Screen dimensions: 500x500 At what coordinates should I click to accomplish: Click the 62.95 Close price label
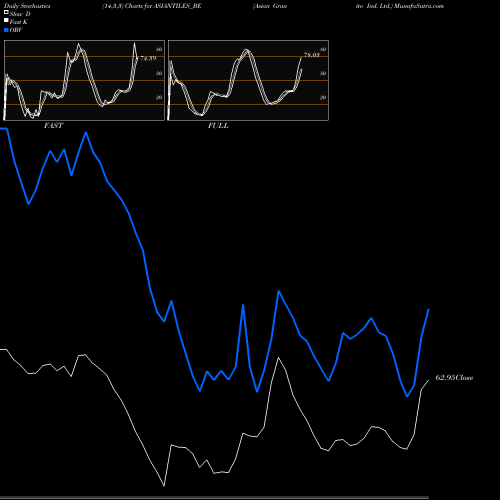tap(454, 378)
